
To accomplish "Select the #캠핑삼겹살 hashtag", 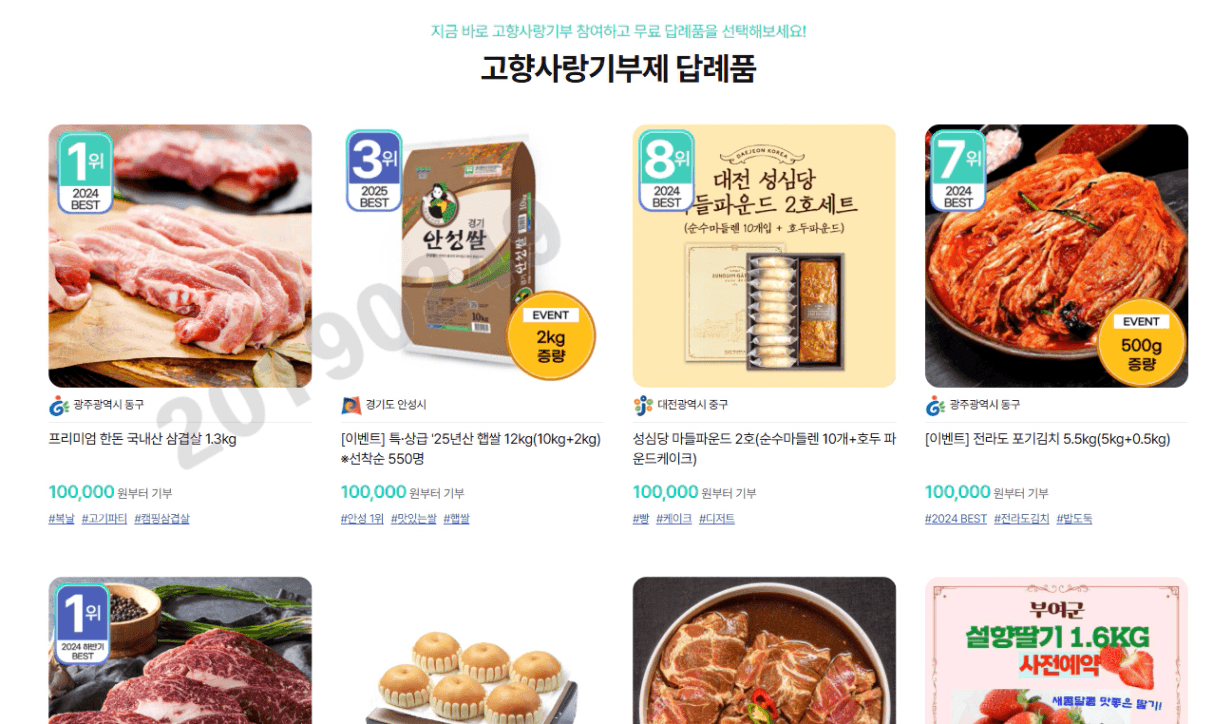I will click(x=162, y=519).
